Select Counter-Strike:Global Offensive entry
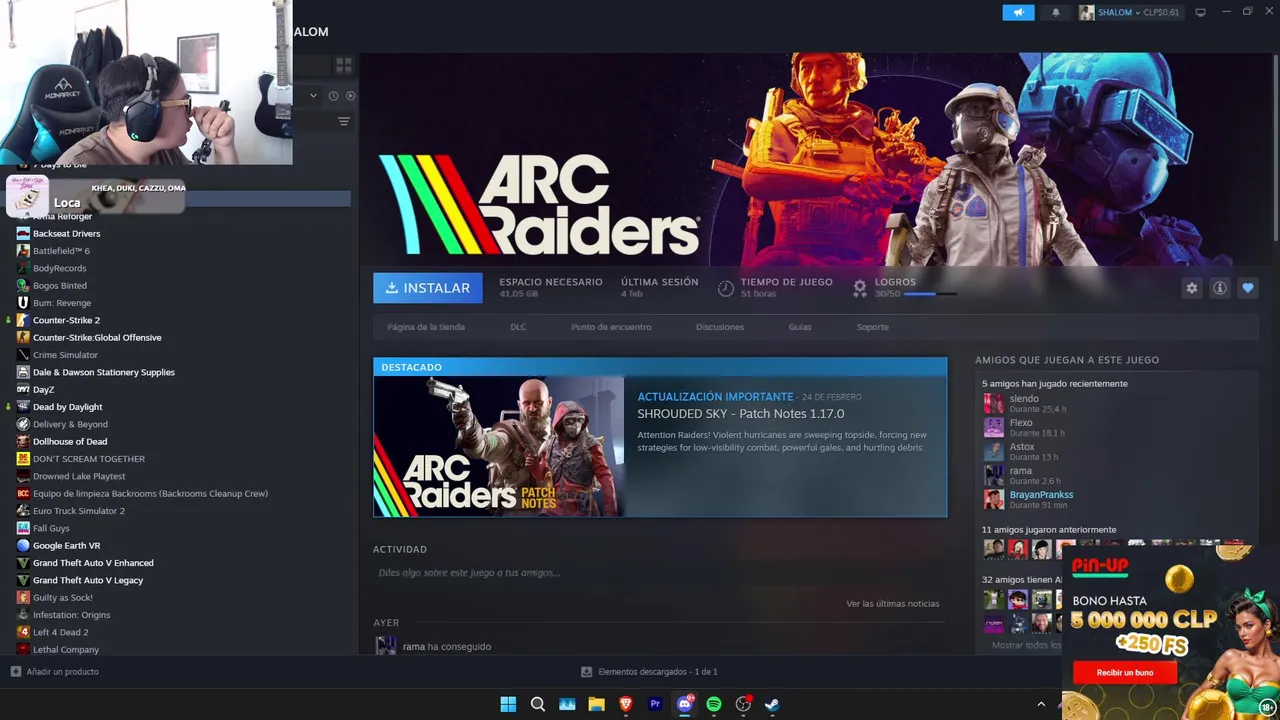Image resolution: width=1280 pixels, height=720 pixels. tap(97, 338)
